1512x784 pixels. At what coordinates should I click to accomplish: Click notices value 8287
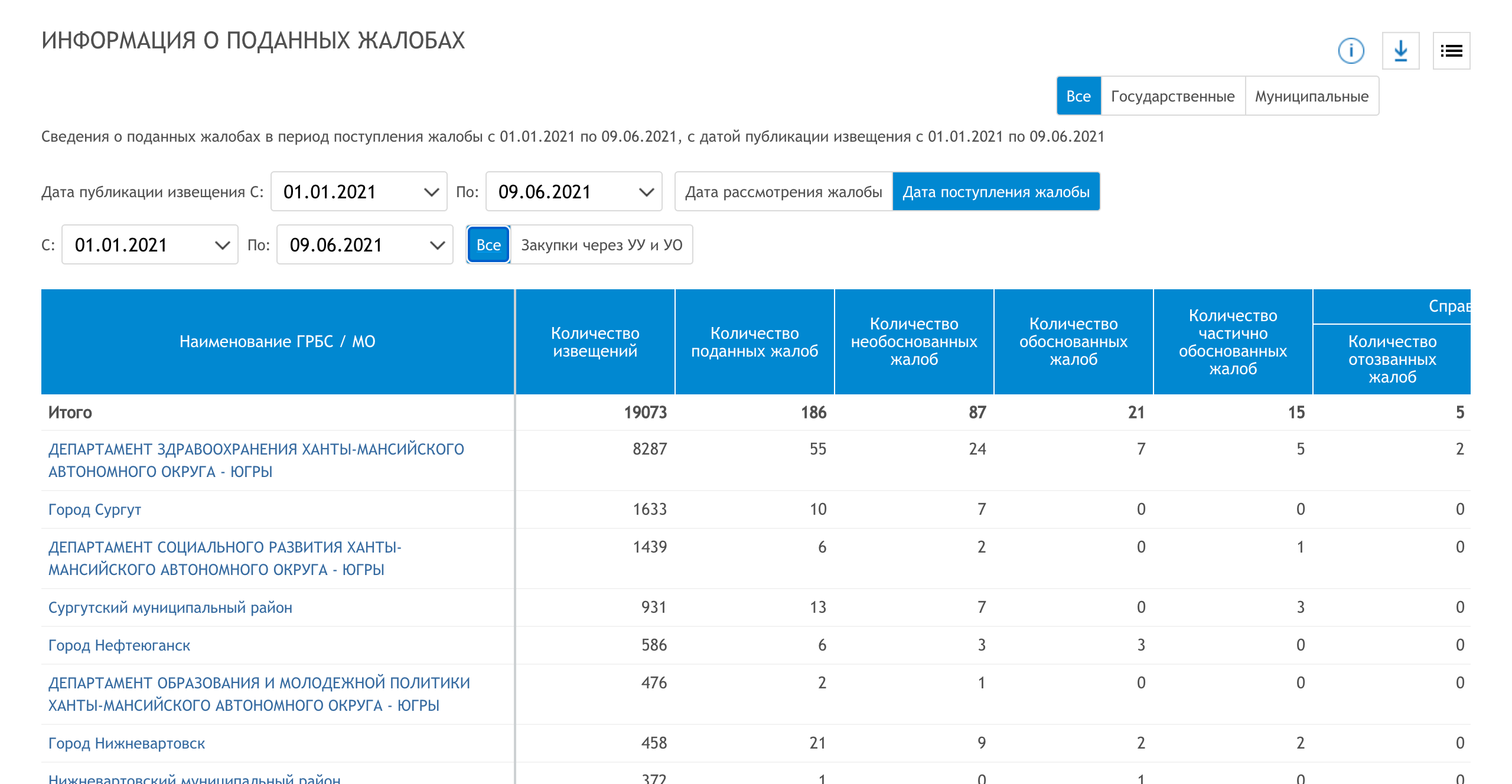[650, 449]
